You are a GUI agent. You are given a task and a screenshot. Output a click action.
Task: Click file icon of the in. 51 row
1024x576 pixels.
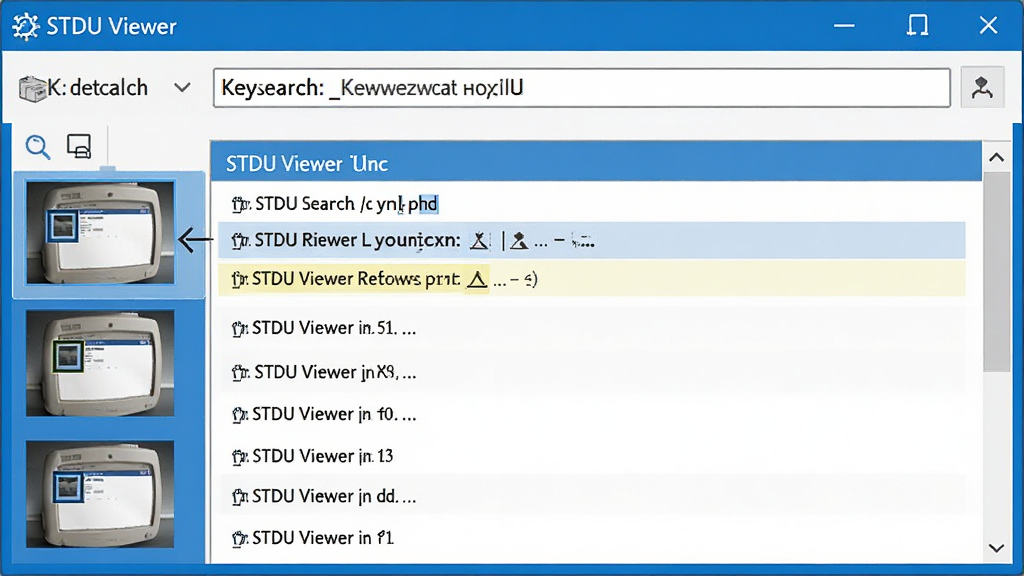click(240, 328)
